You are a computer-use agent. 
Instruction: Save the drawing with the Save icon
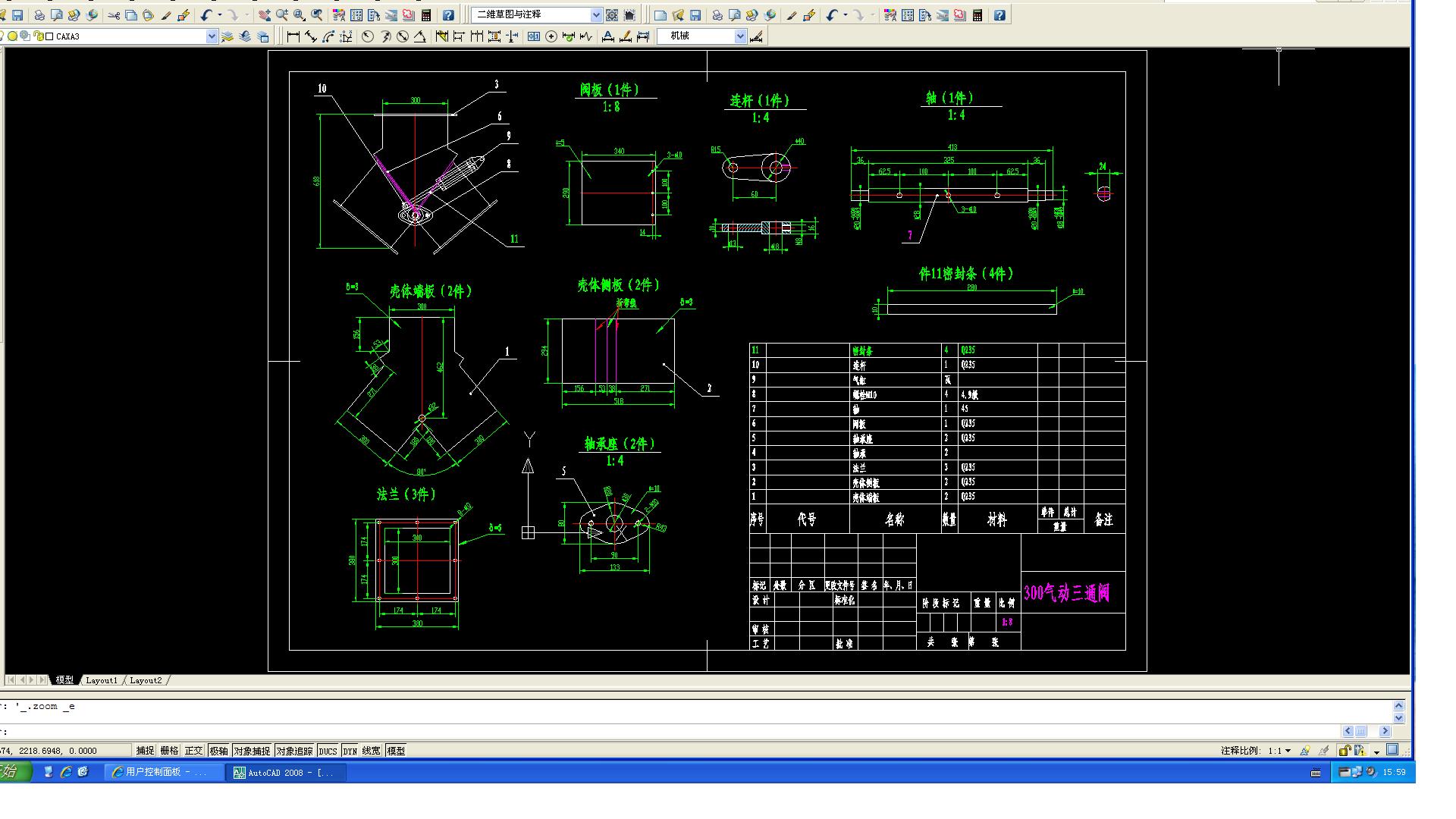pyautogui.click(x=17, y=14)
